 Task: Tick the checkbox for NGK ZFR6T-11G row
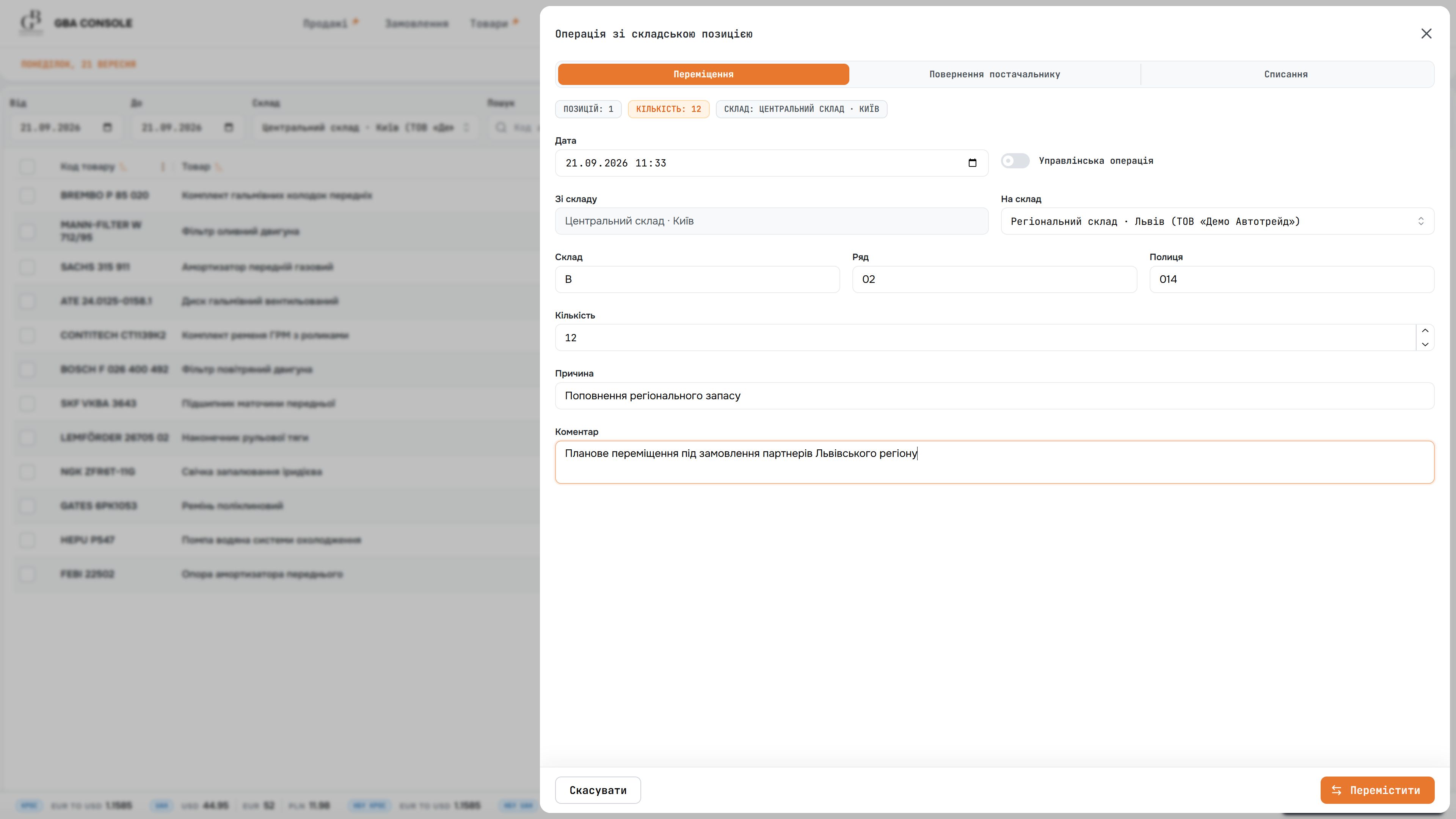coord(27,472)
